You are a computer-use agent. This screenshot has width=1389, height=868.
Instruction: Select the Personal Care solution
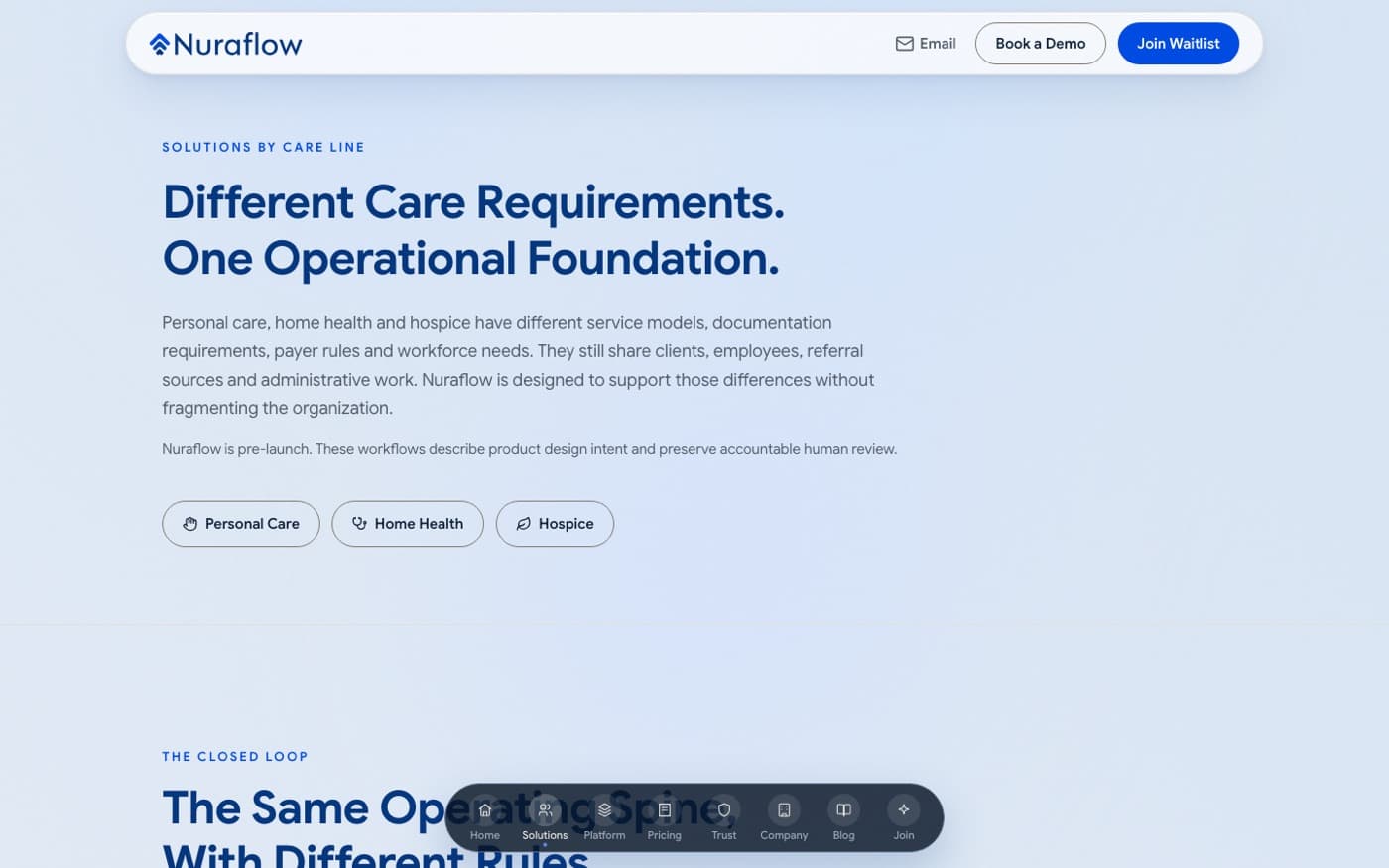[241, 524]
